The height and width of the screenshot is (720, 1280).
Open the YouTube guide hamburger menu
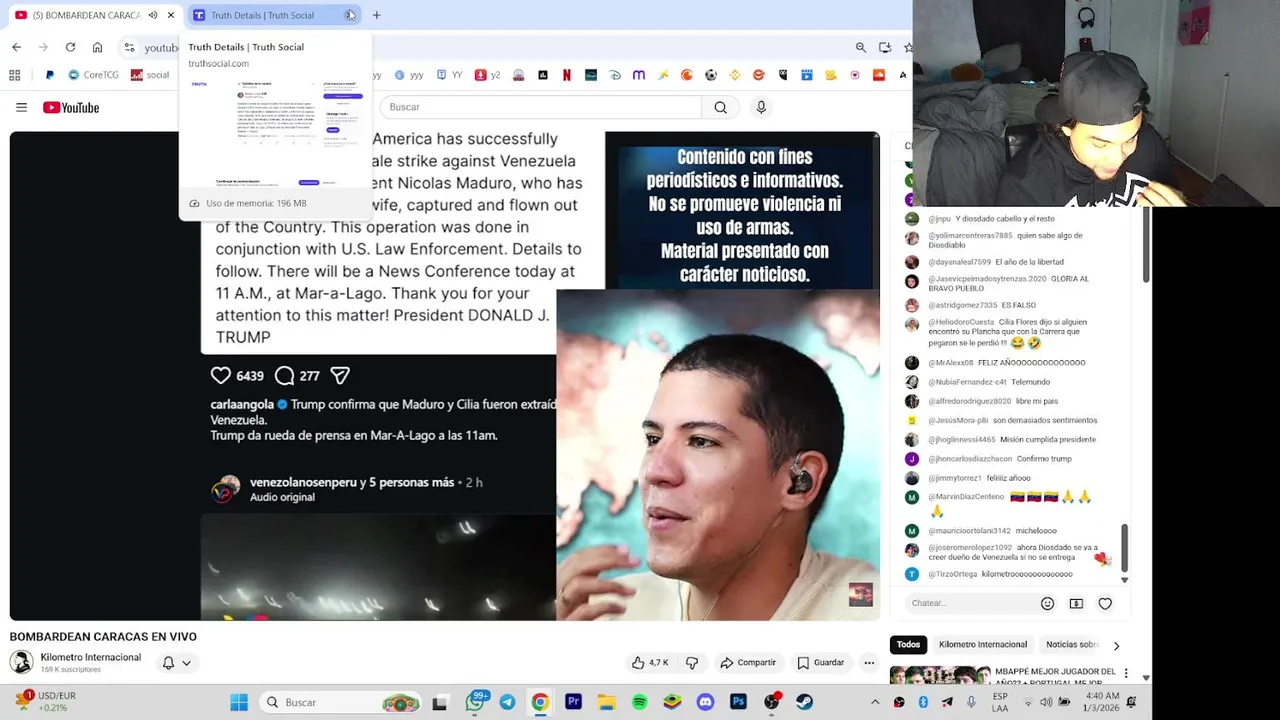[21, 107]
